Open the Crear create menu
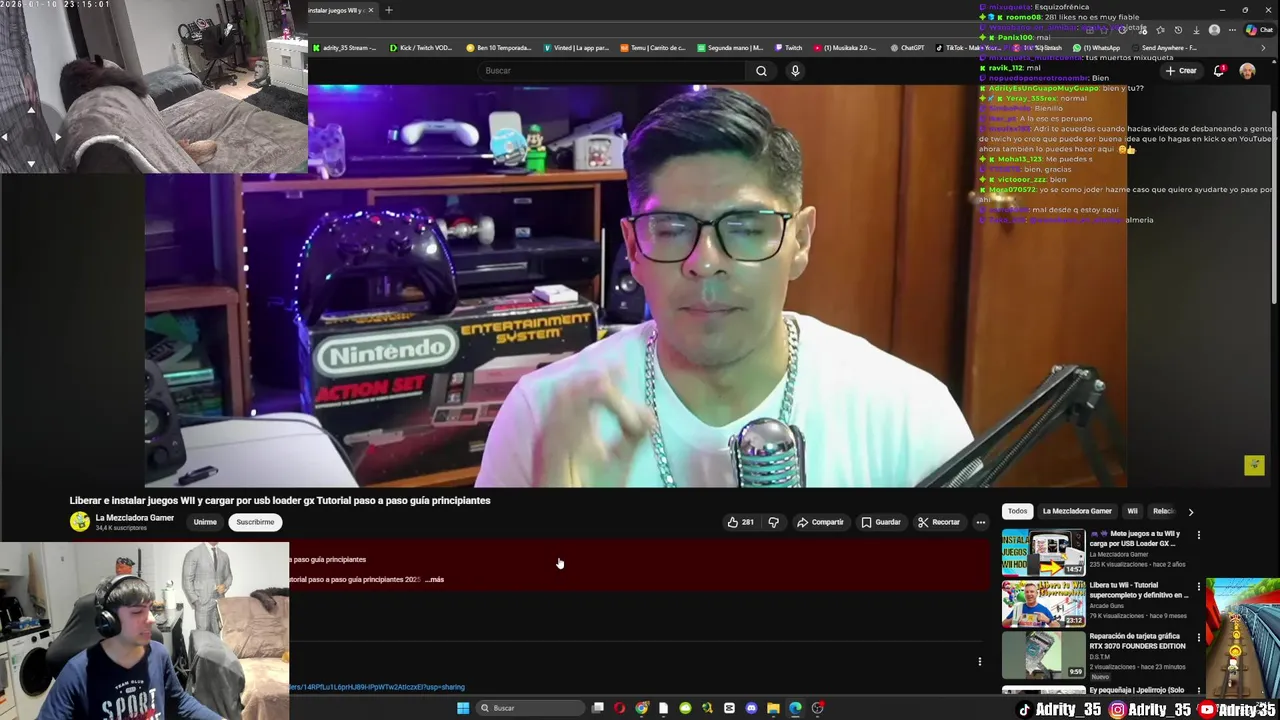Screen dimensions: 1280x720 [x=1181, y=71]
